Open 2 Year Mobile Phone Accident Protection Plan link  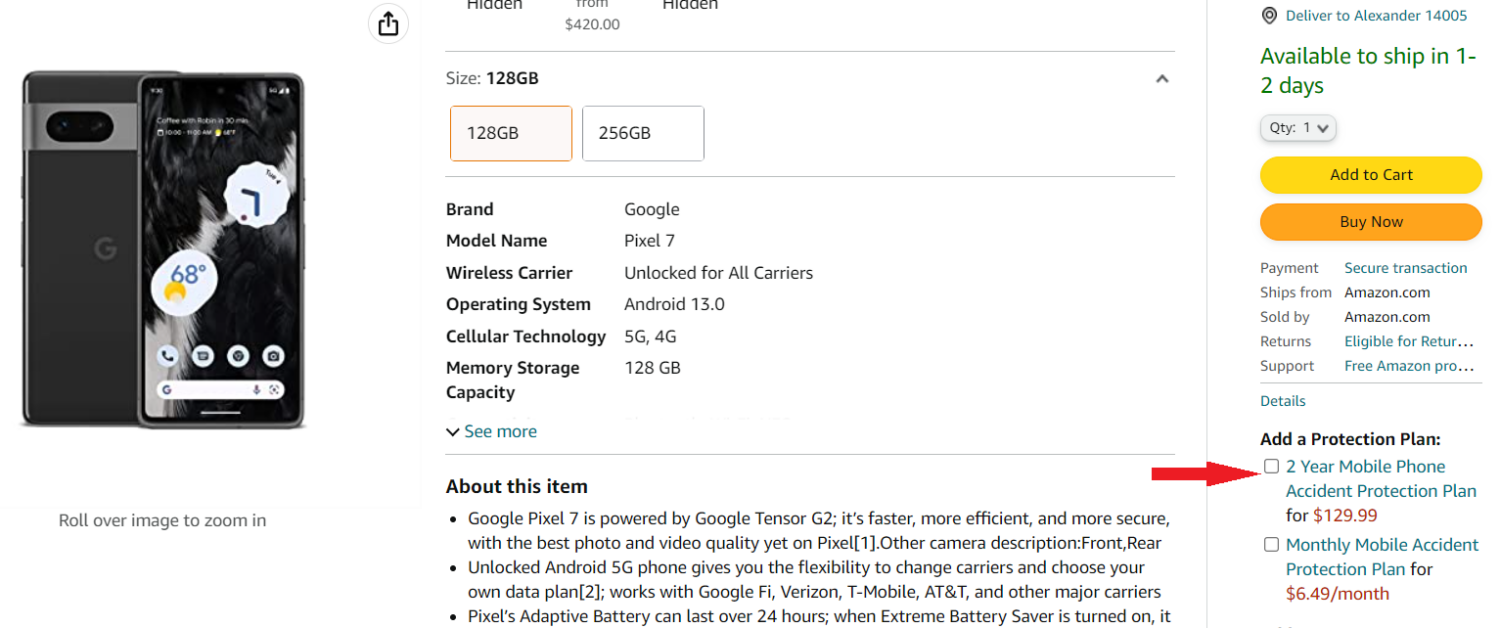(1381, 479)
